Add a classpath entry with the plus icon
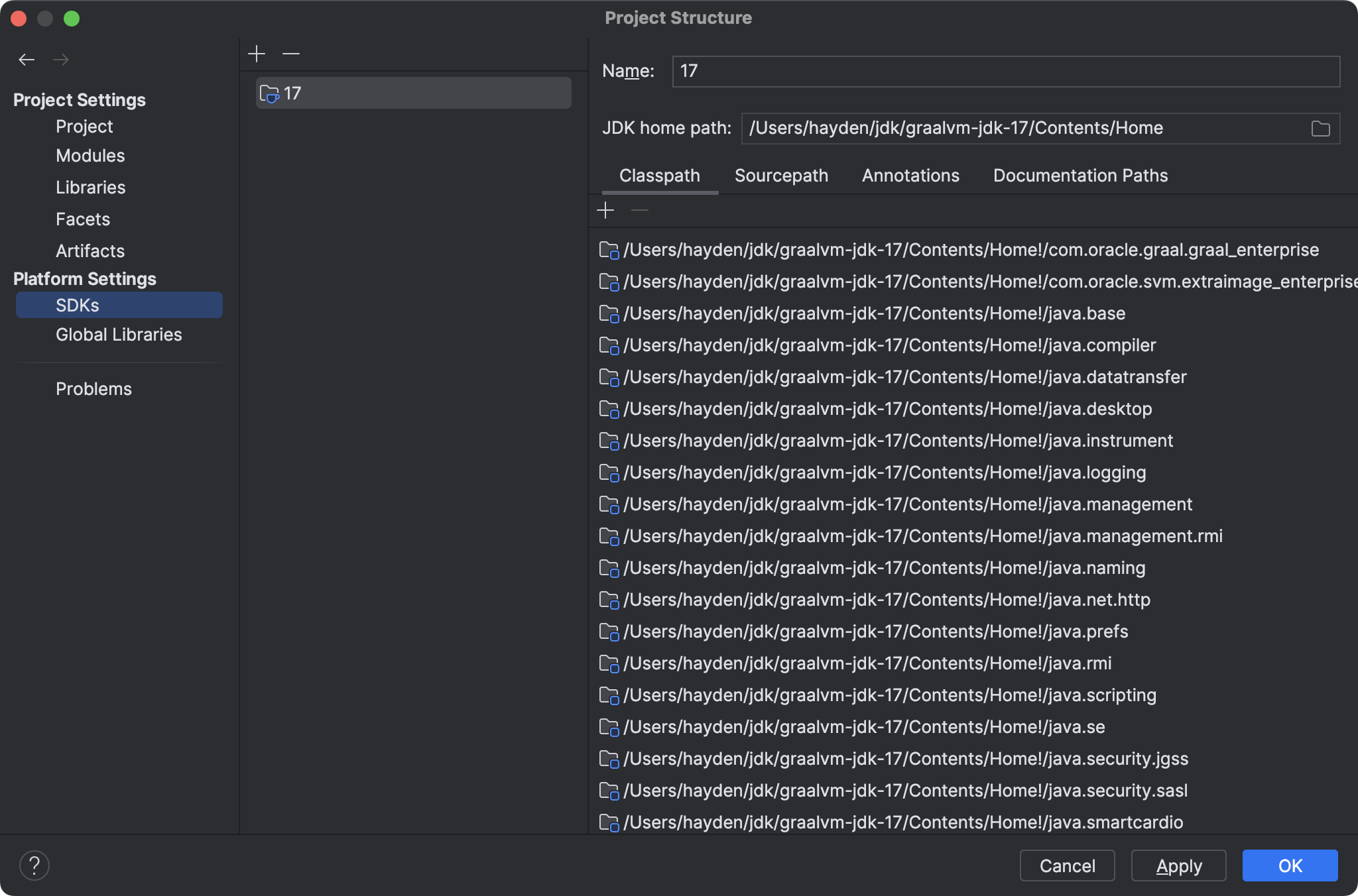The width and height of the screenshot is (1358, 896). coord(605,211)
